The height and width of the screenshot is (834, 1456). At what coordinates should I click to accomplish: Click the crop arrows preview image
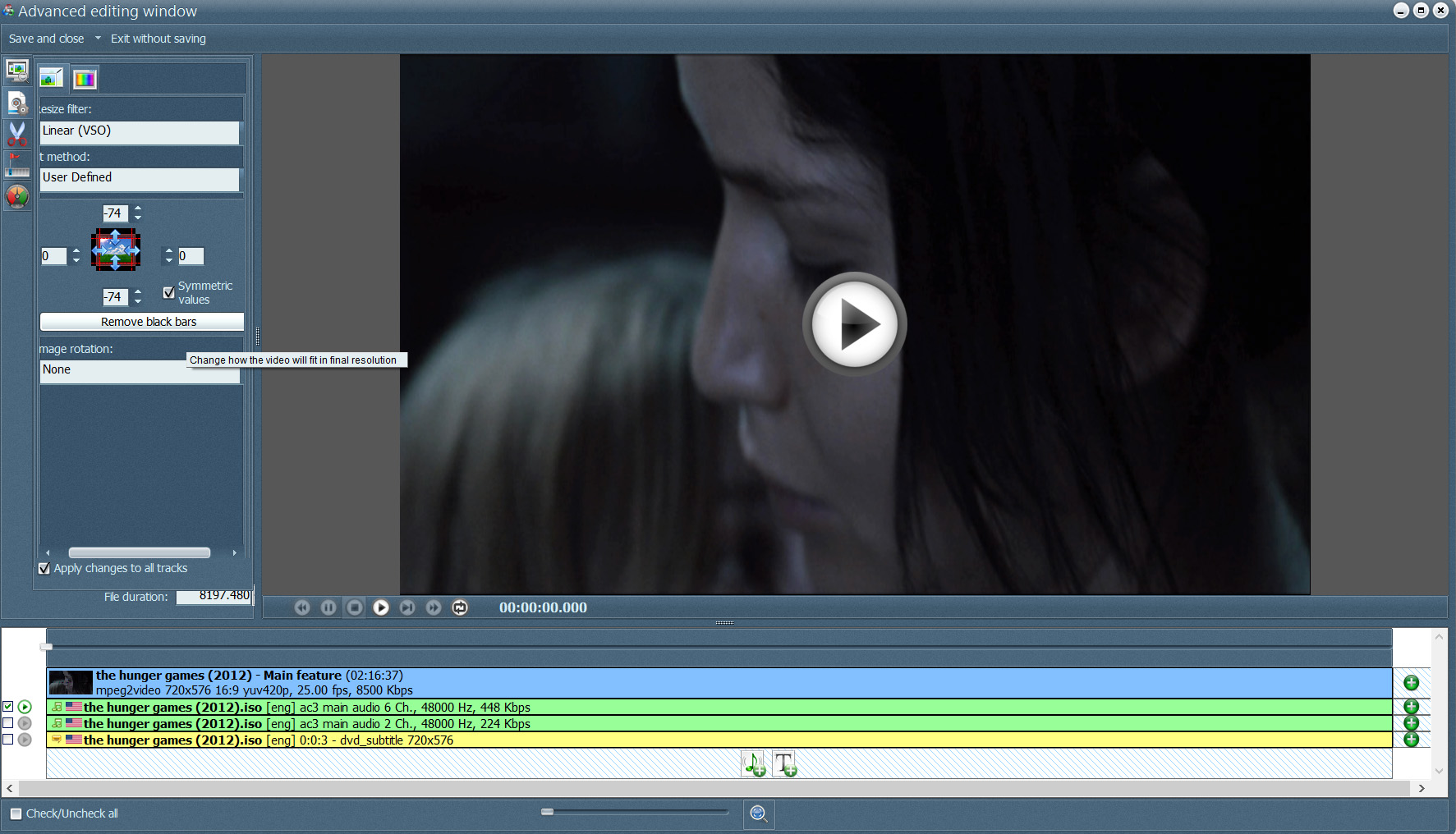tap(116, 250)
